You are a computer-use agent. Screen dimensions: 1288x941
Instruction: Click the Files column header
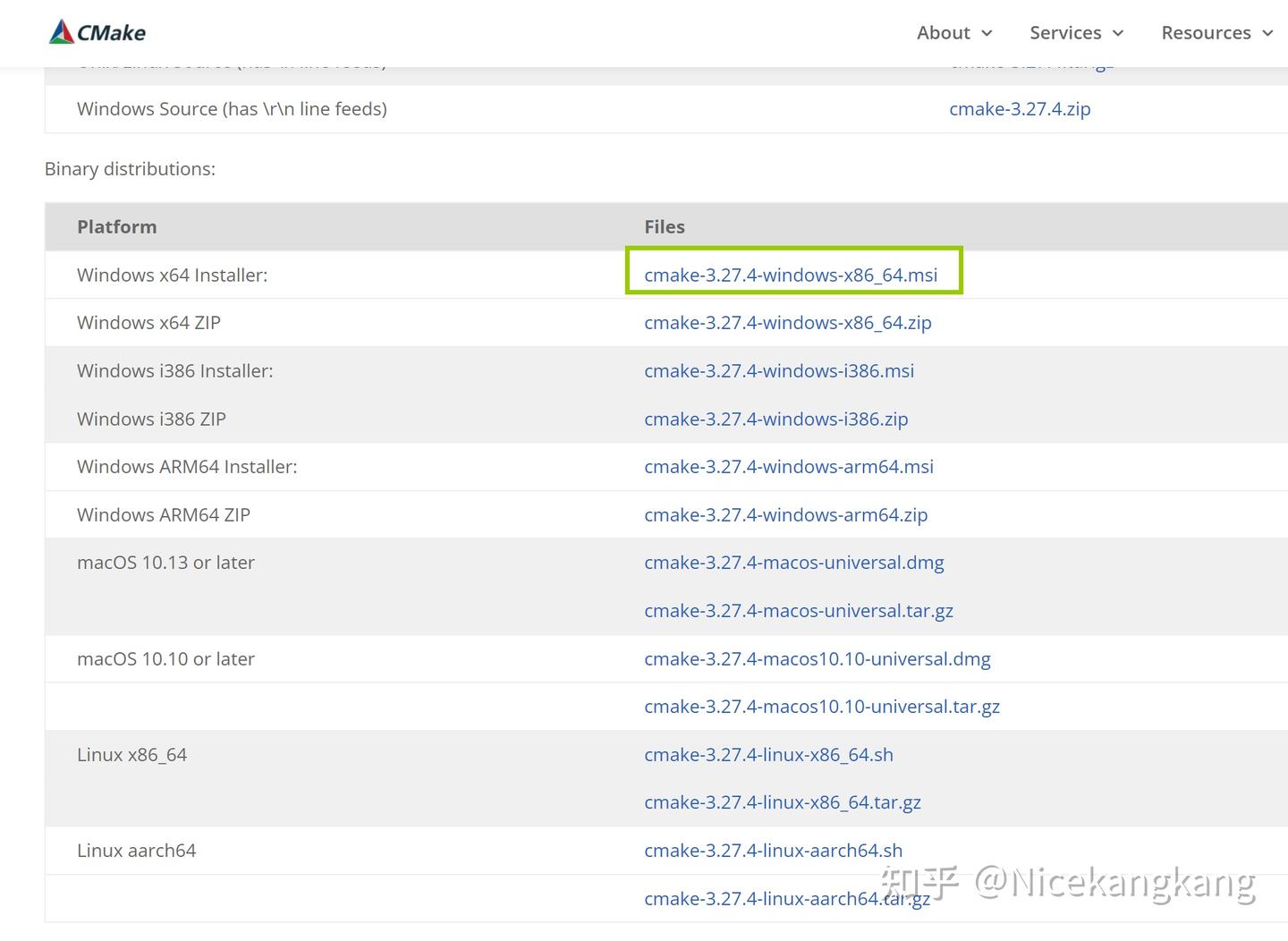[665, 226]
